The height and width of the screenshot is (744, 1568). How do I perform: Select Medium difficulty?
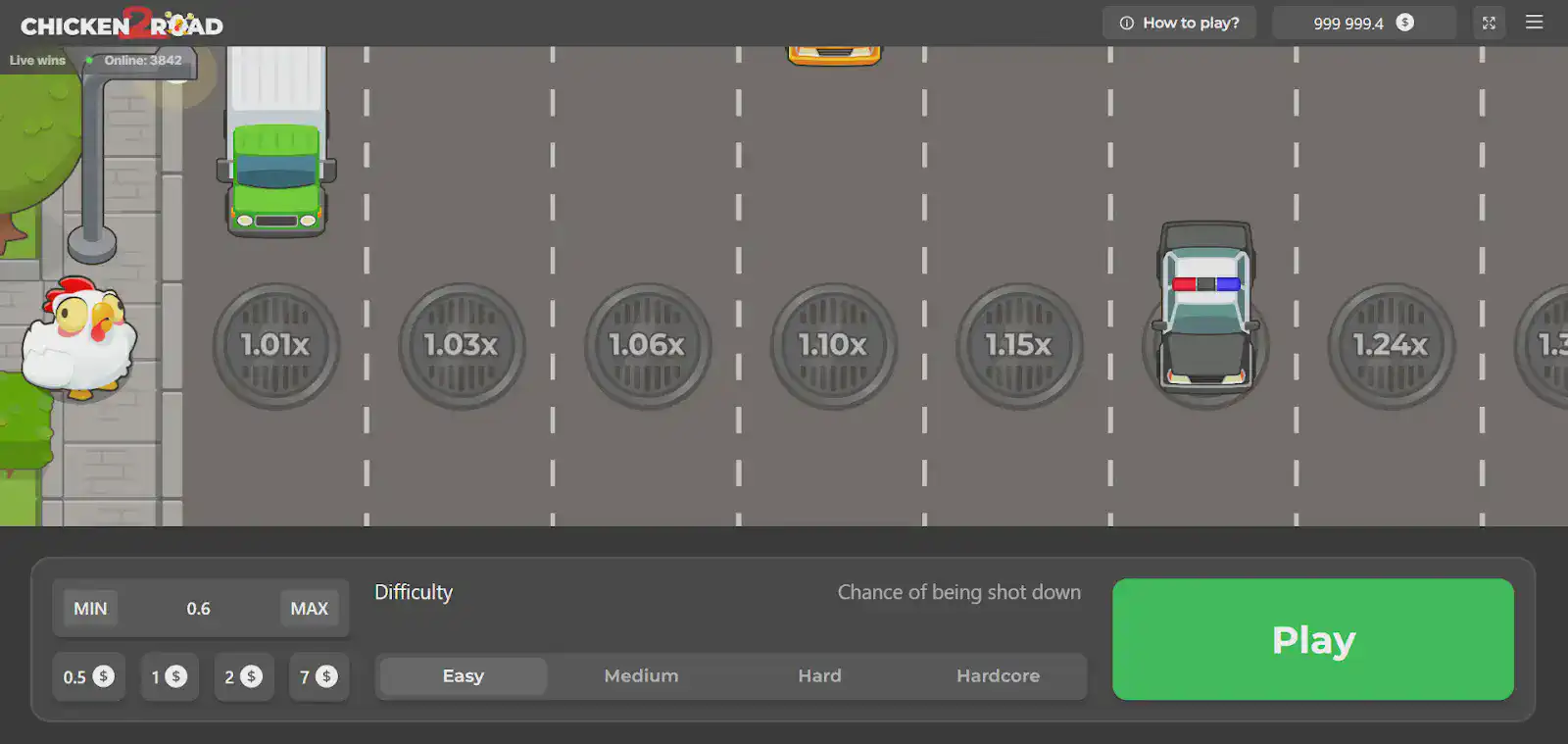[641, 675]
